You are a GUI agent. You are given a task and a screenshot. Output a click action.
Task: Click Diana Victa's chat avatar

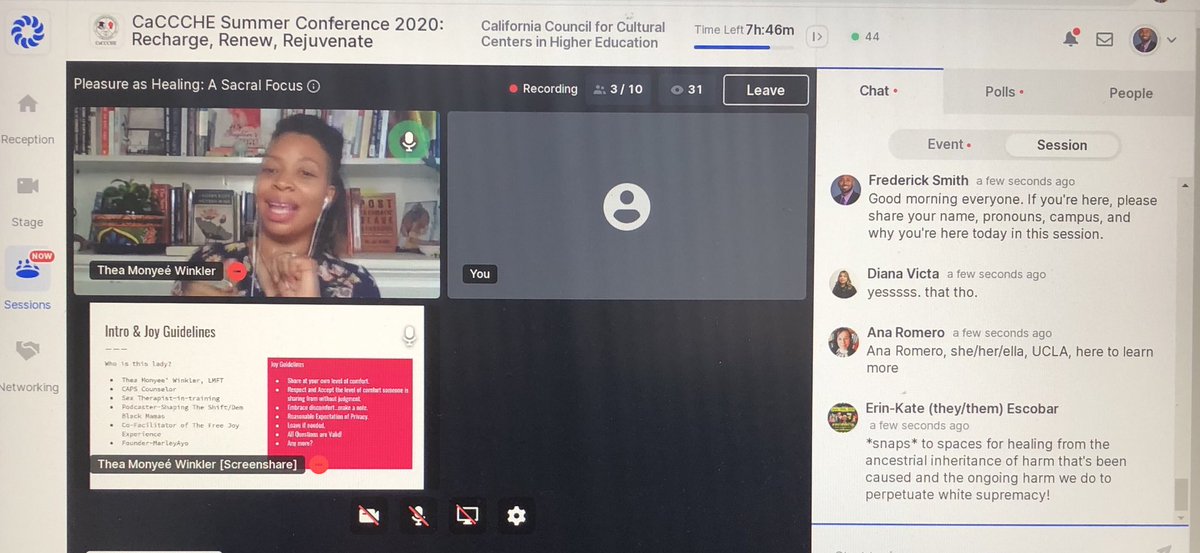click(844, 283)
